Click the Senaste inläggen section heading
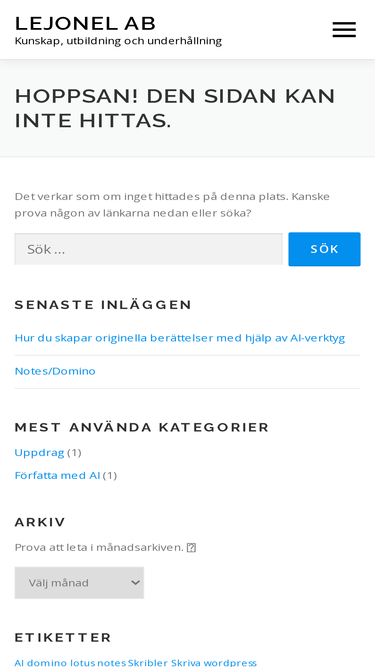This screenshot has width=375, height=667. coord(103,305)
